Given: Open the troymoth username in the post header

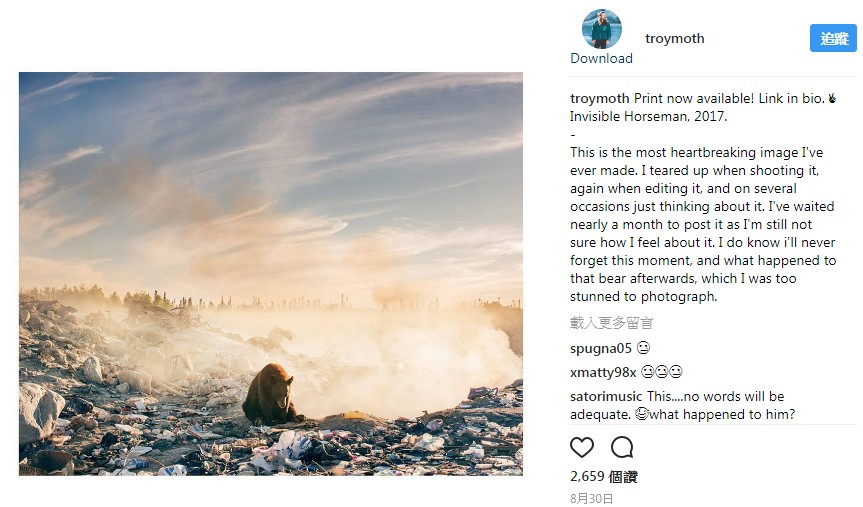Looking at the screenshot, I should (x=674, y=38).
